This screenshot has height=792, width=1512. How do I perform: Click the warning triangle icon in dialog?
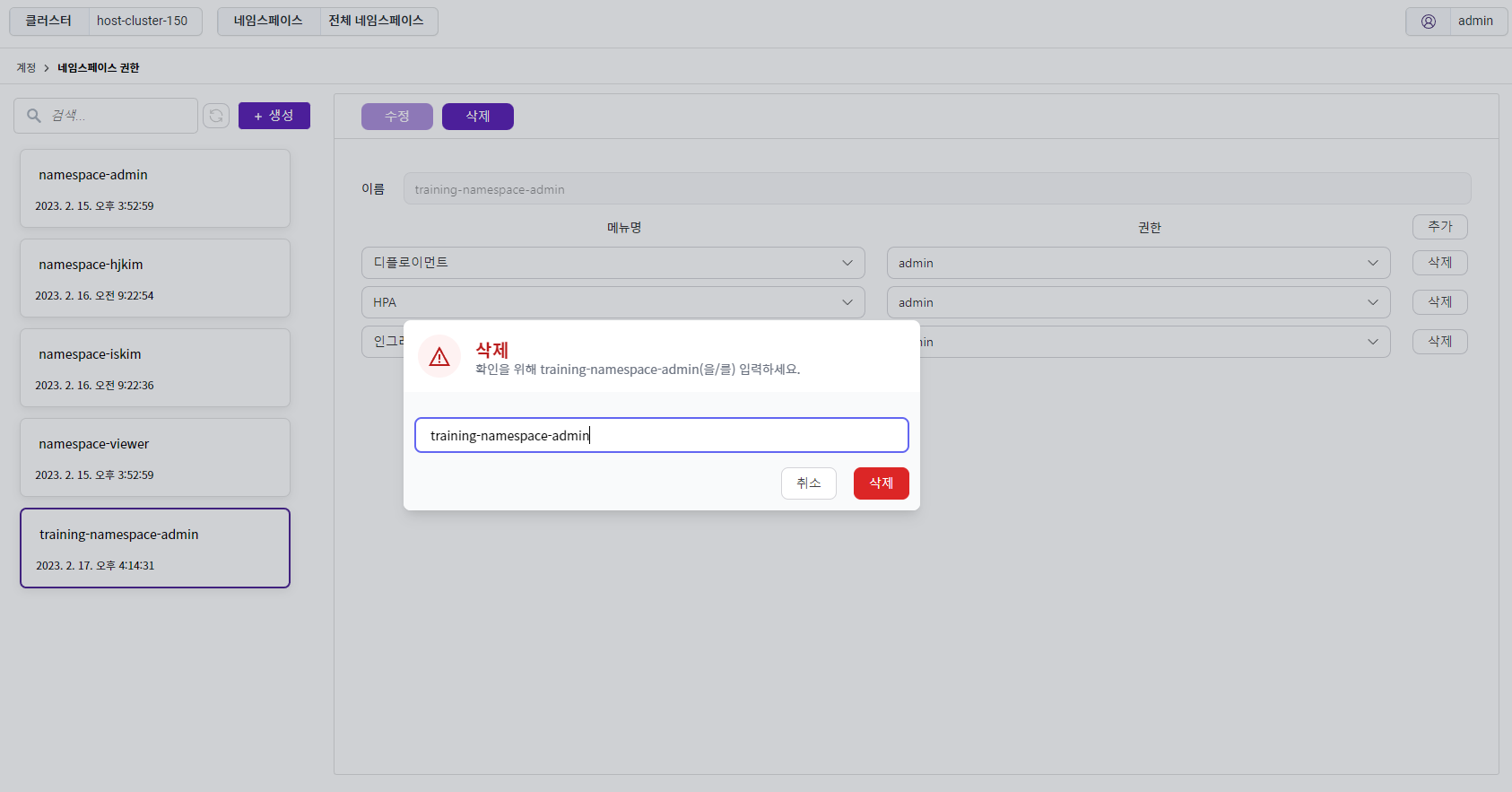(439, 357)
